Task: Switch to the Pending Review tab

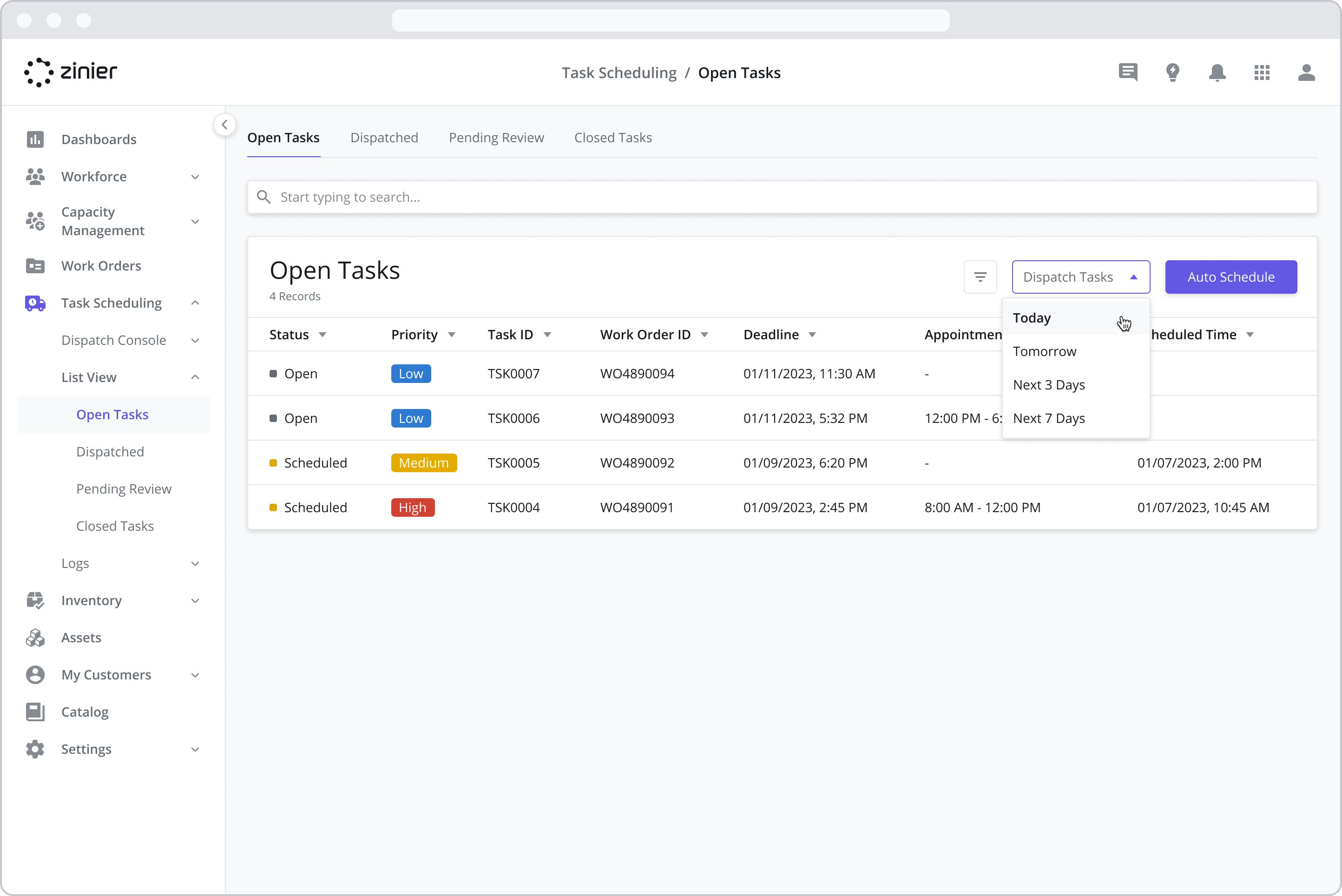Action: [x=496, y=138]
